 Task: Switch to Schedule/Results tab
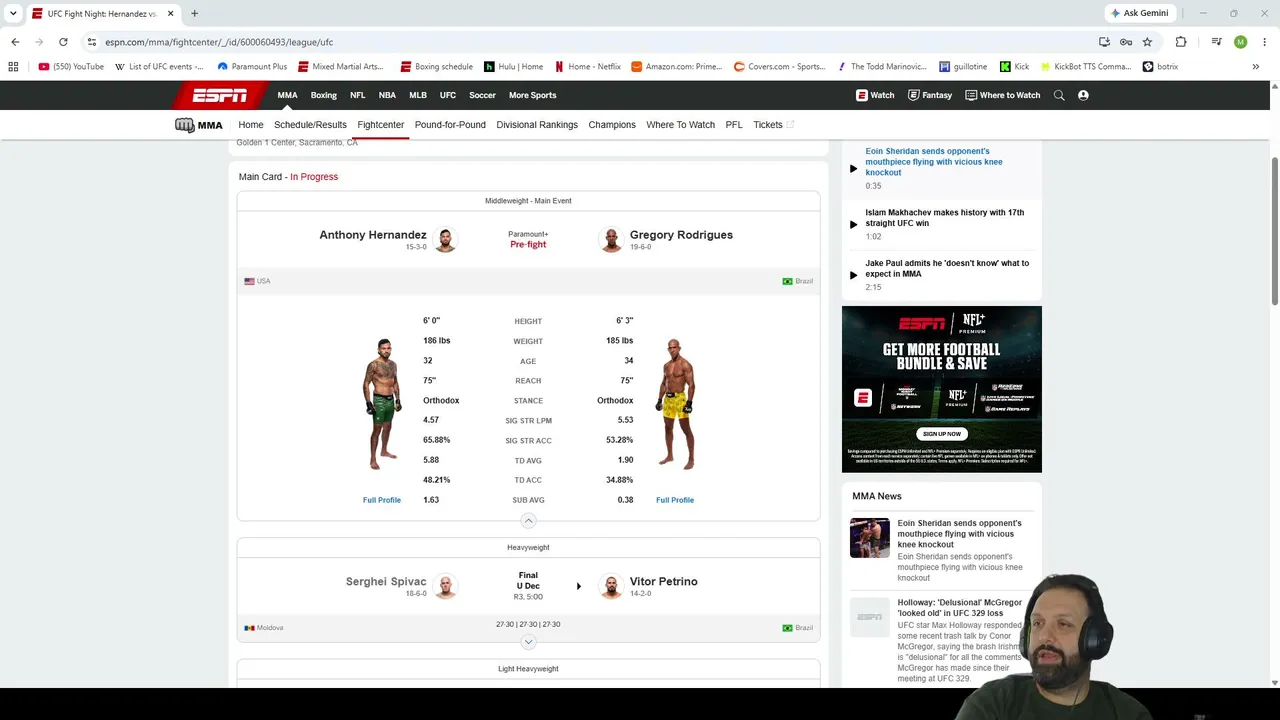tap(310, 125)
